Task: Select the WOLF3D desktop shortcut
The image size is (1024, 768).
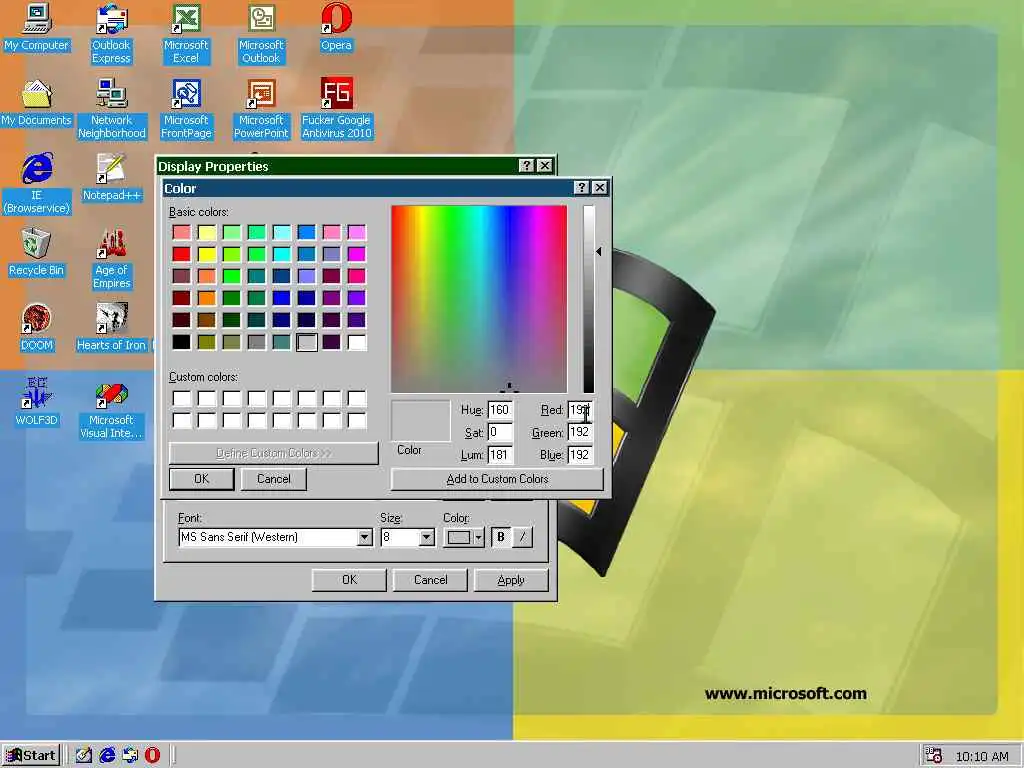Action: 37,402
